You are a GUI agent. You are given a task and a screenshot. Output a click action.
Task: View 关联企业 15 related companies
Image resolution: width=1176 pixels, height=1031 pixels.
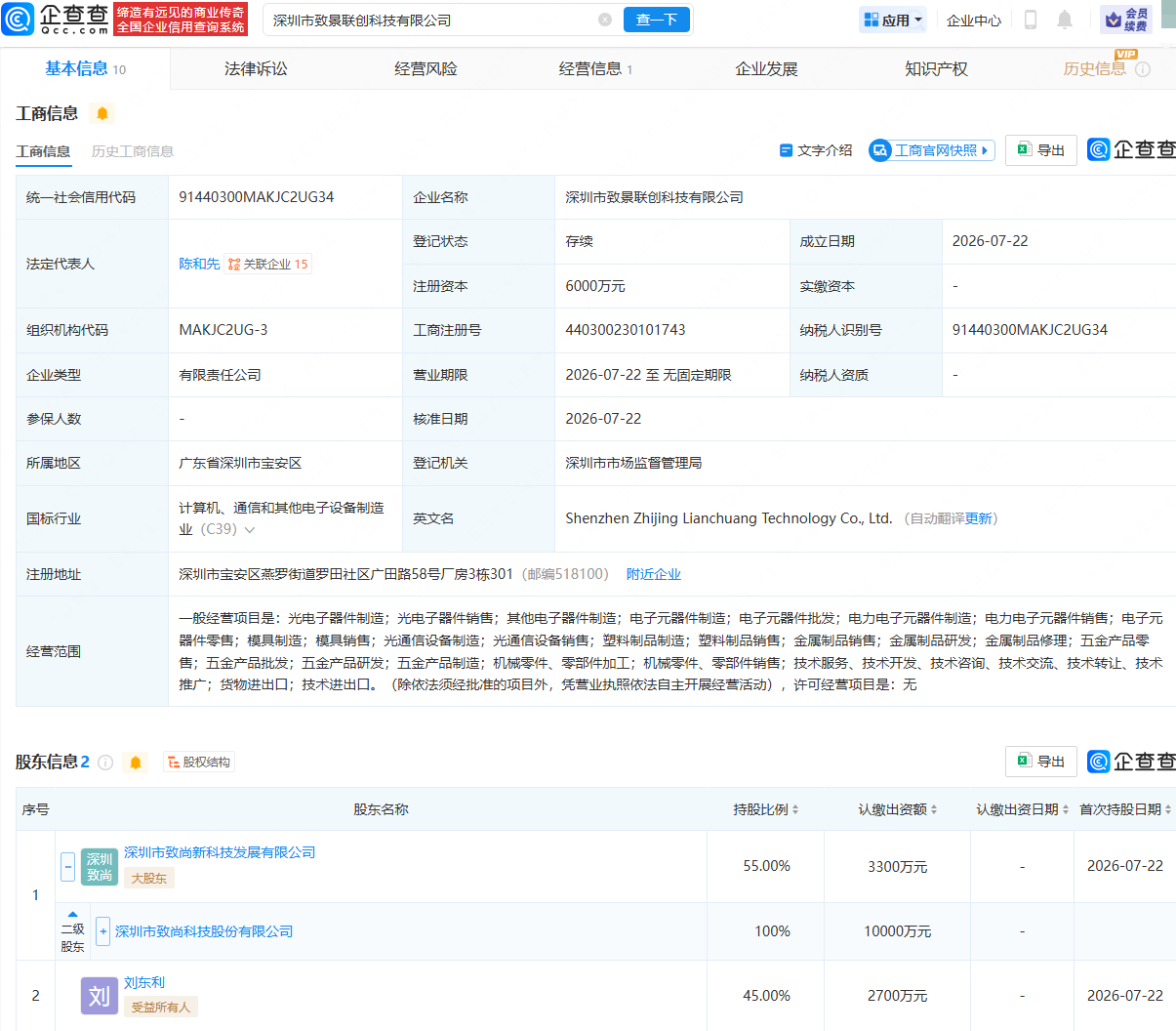[x=268, y=264]
